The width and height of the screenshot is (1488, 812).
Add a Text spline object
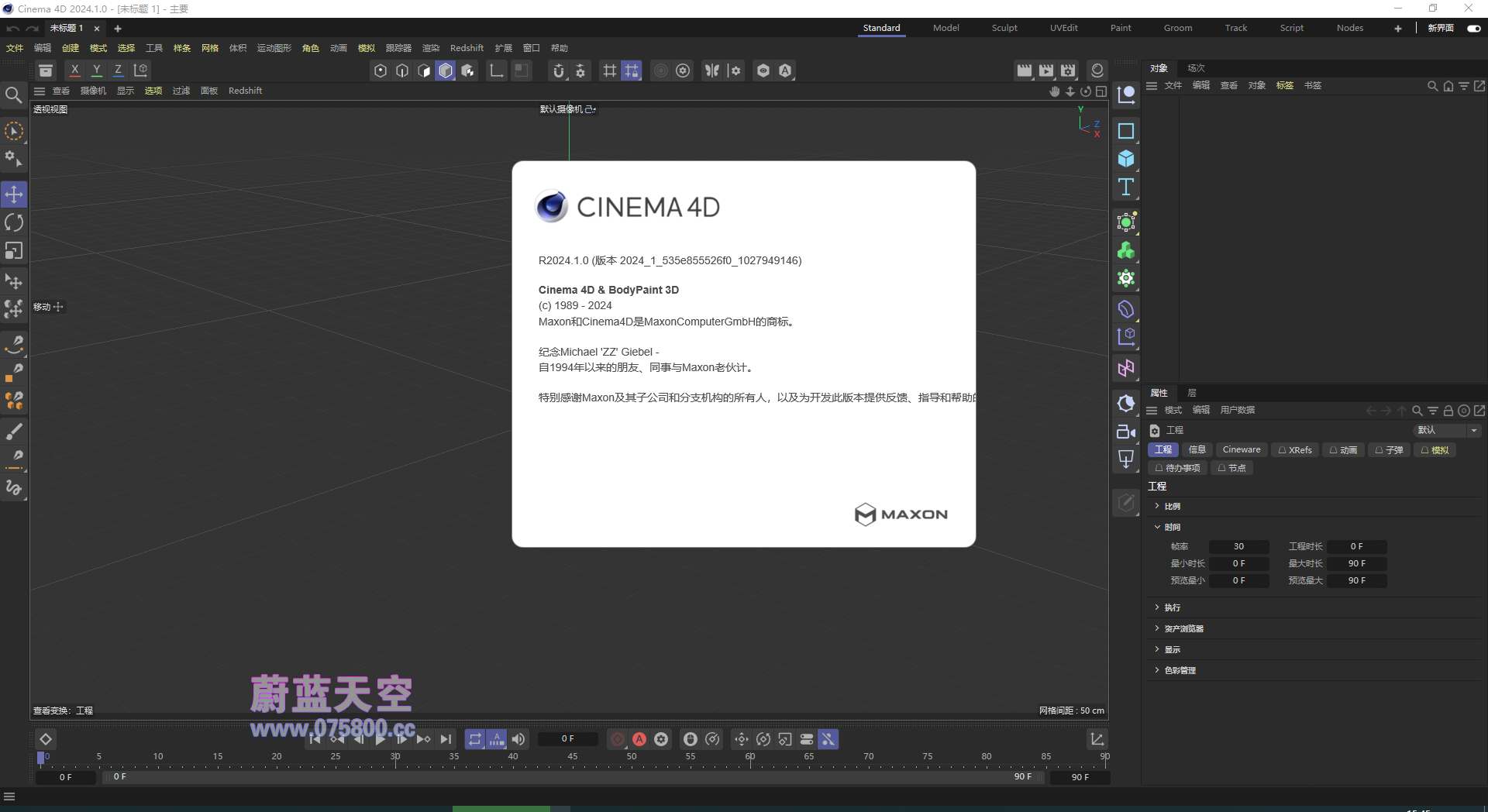coord(1126,187)
